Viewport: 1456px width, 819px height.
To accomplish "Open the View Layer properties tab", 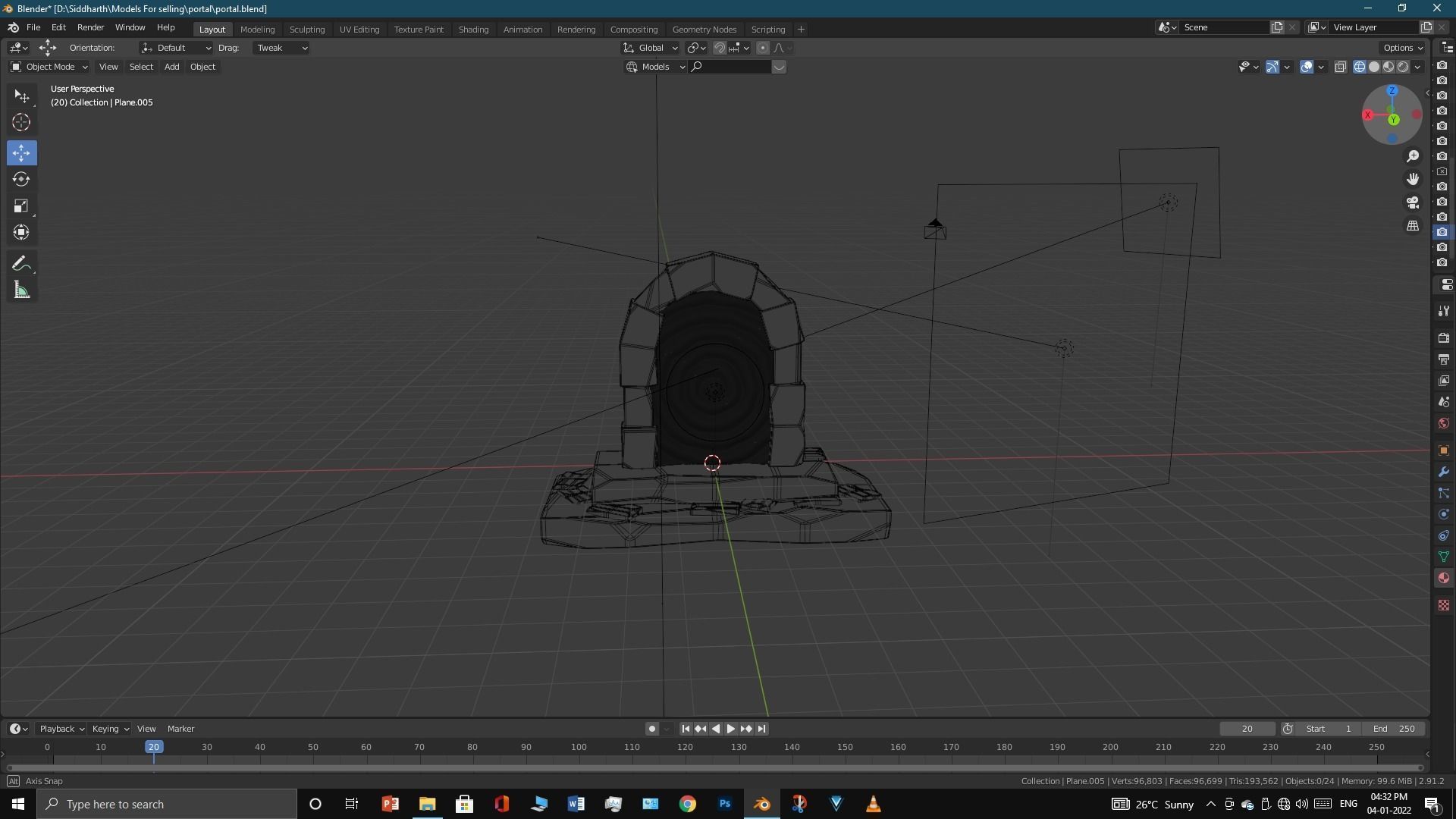I will coord(1444,381).
